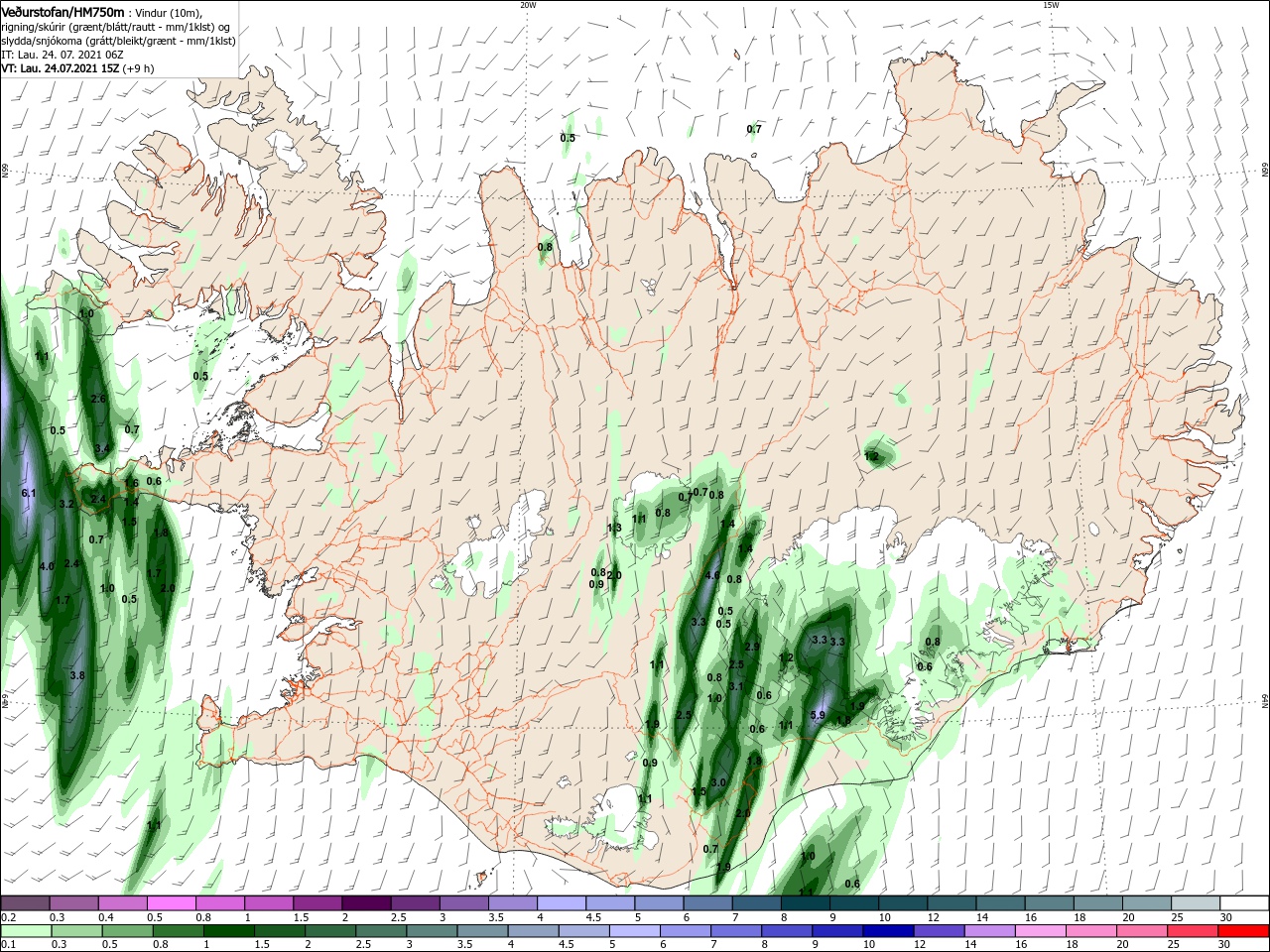
Task: Click the Veðurstofan/HM750m title text
Action: pos(63,11)
